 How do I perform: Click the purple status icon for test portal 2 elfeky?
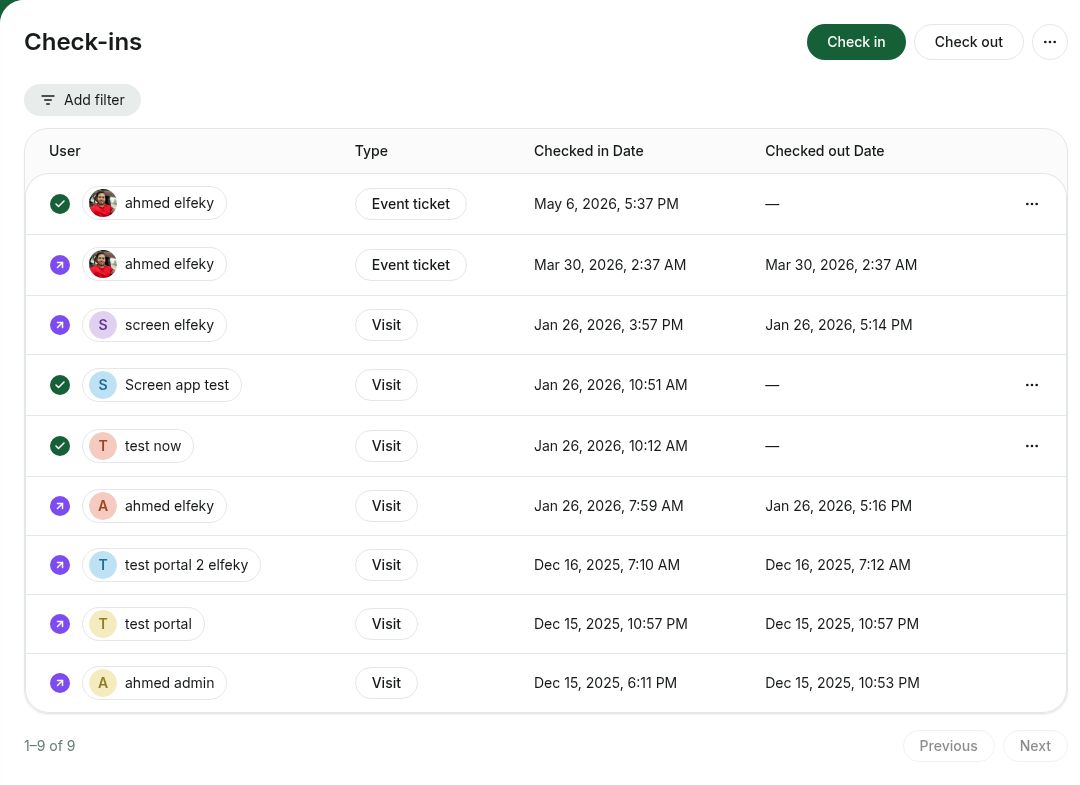pos(60,565)
